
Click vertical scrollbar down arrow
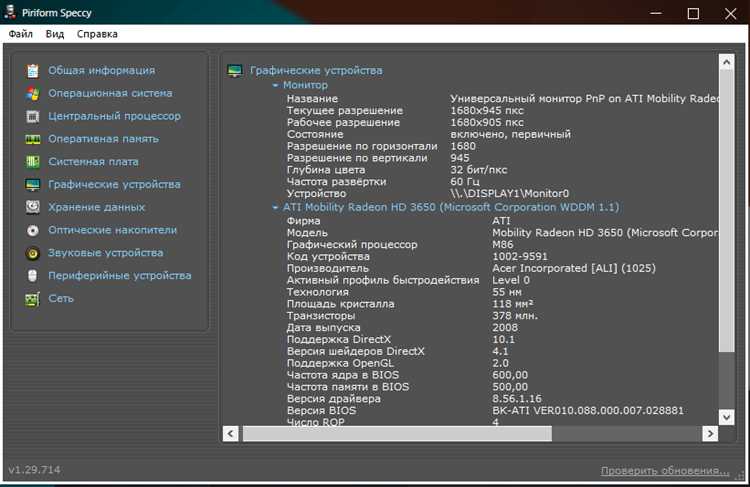point(726,417)
